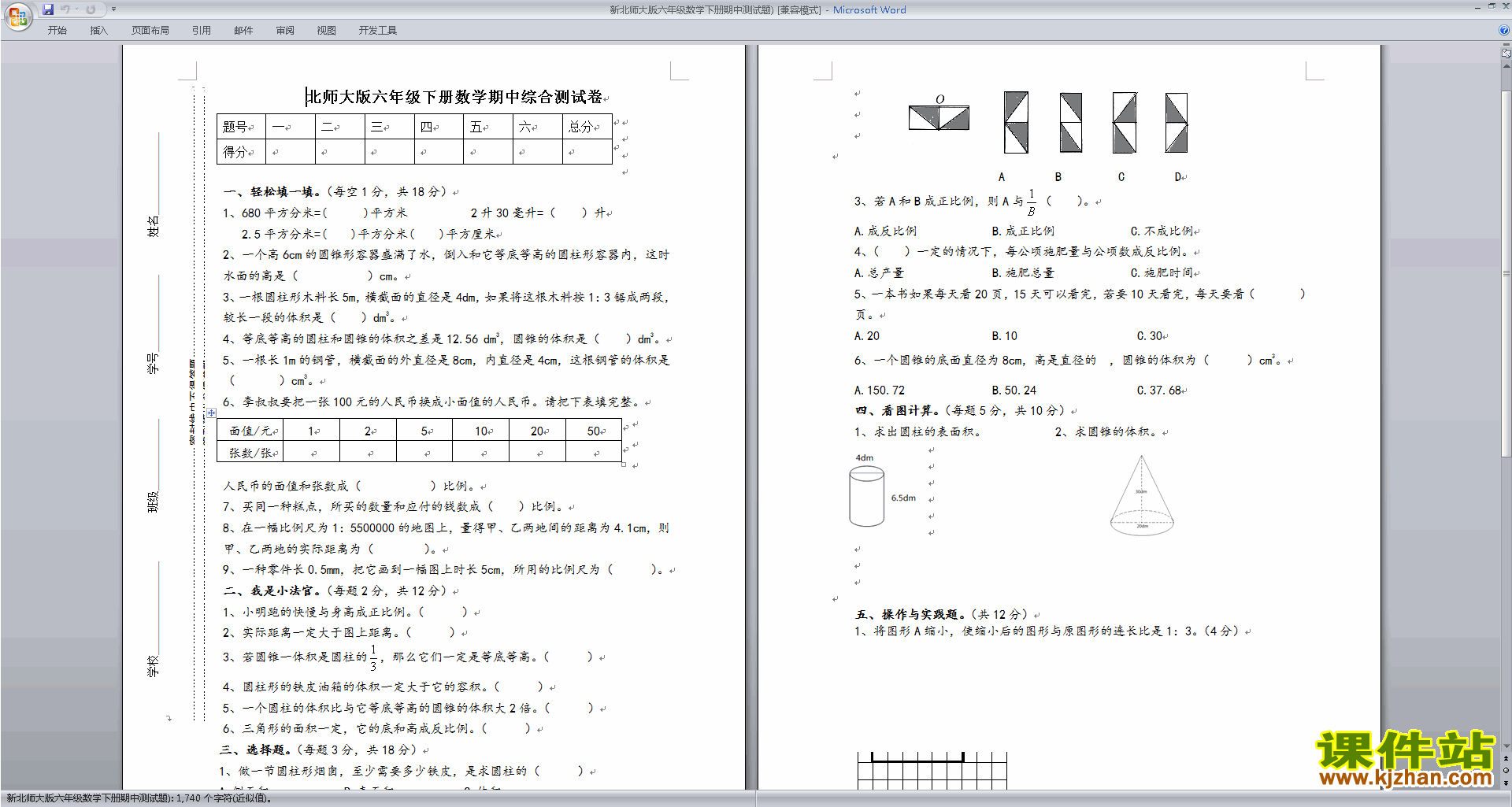Viewport: 1512px width, 807px height.
Task: Select the cone figure image
Action: [x=1142, y=495]
